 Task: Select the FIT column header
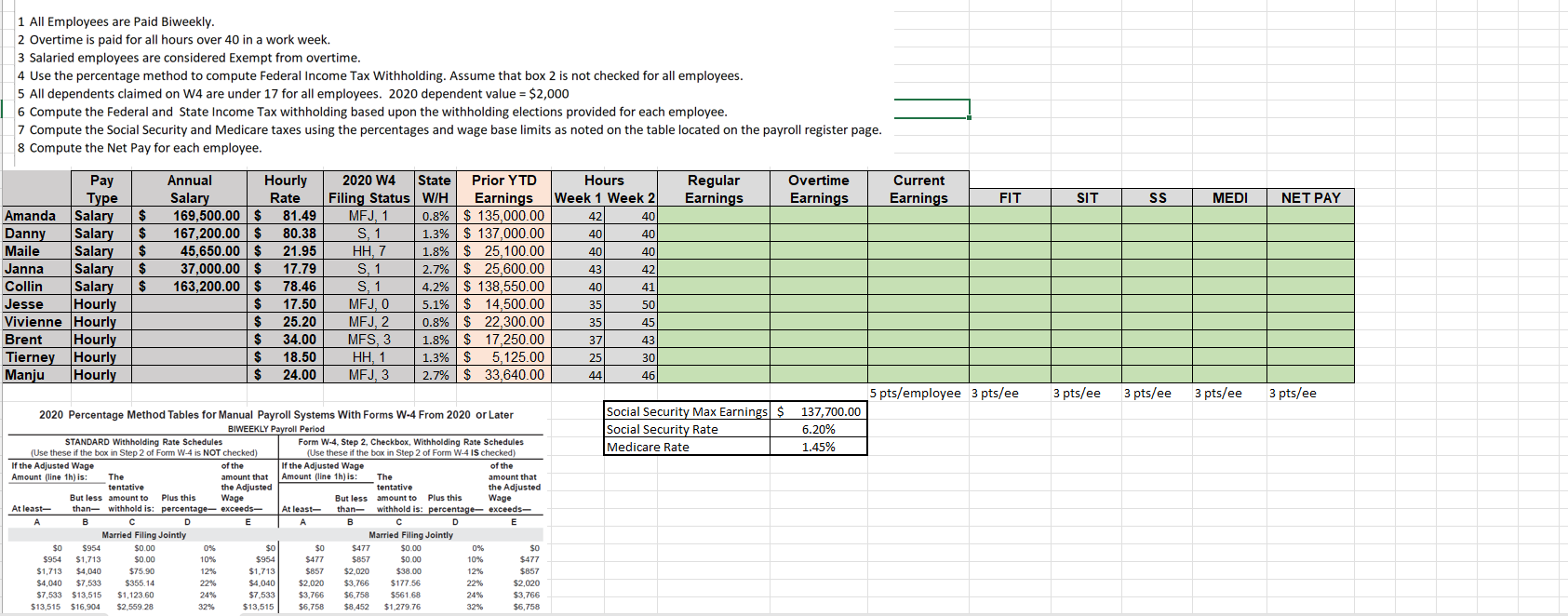tap(1010, 197)
